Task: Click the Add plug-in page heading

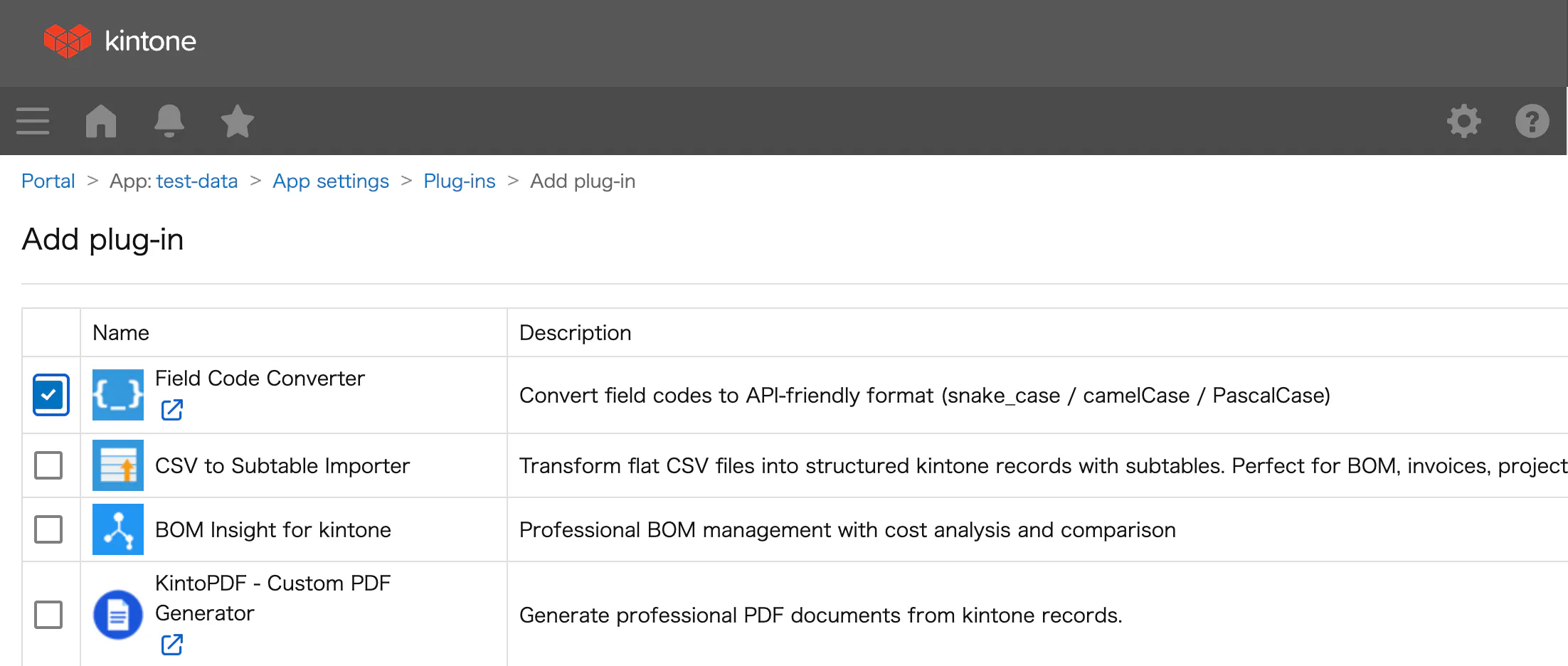Action: coord(103,240)
